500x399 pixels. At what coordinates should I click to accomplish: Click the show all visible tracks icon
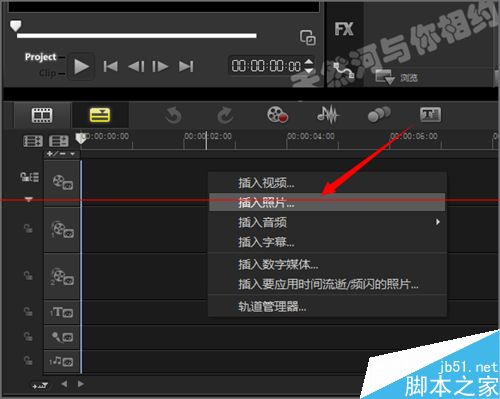click(x=33, y=141)
